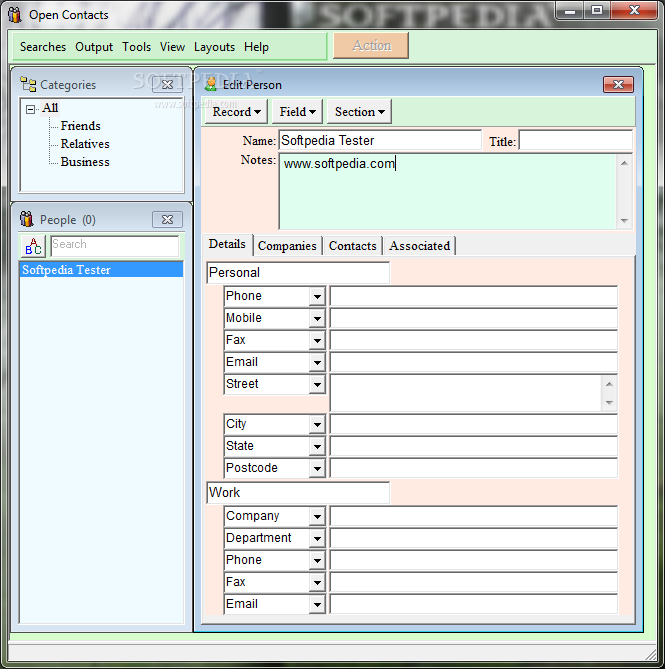Close the Edit Person window
The image size is (665, 669).
click(618, 84)
